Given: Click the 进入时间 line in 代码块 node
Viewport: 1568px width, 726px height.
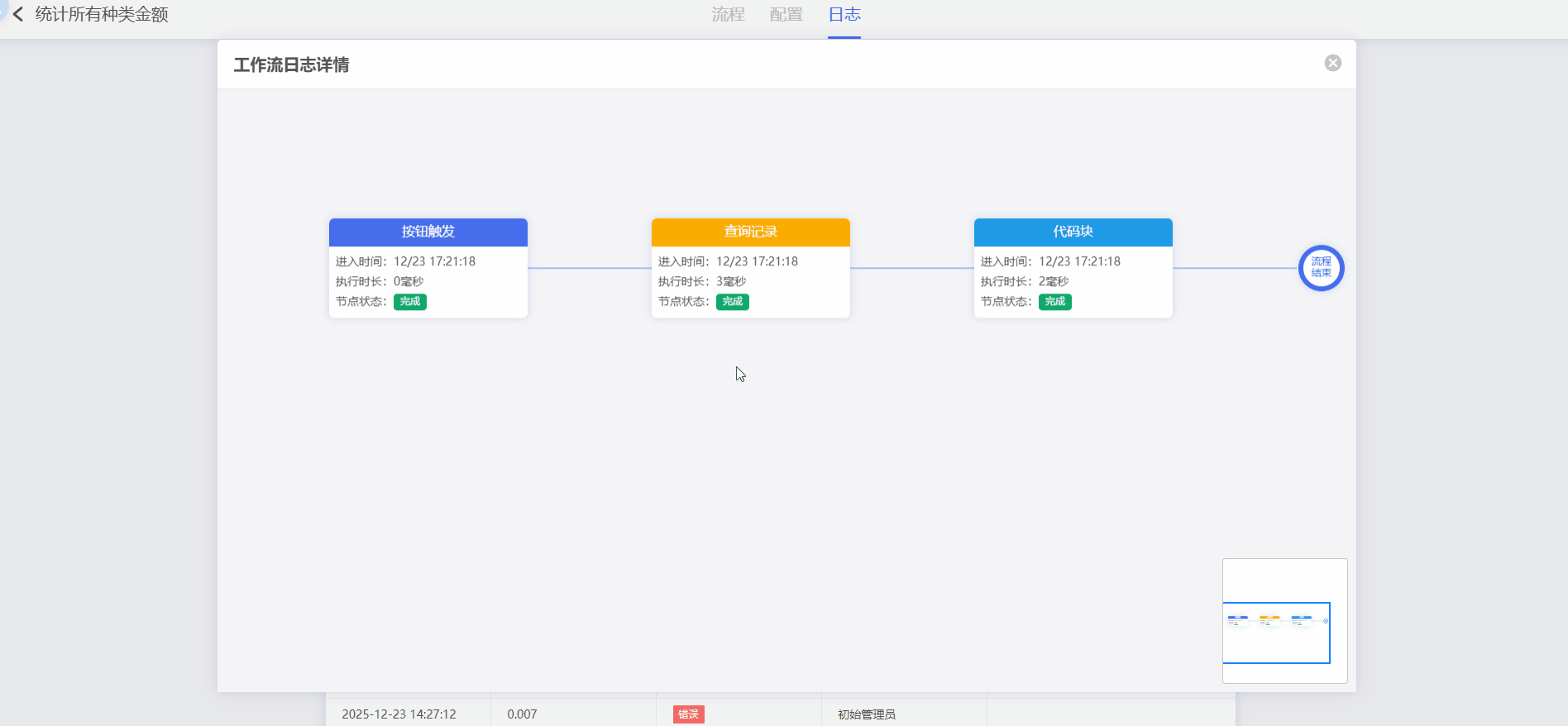Looking at the screenshot, I should (1050, 261).
